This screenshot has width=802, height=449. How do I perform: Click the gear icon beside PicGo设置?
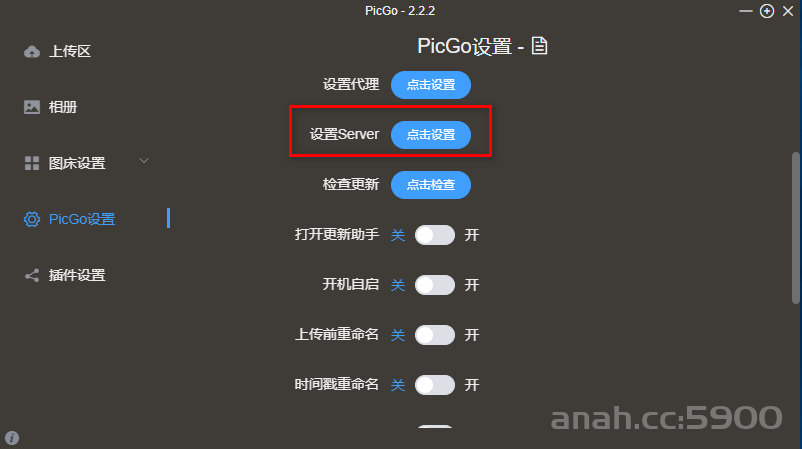(x=32, y=219)
